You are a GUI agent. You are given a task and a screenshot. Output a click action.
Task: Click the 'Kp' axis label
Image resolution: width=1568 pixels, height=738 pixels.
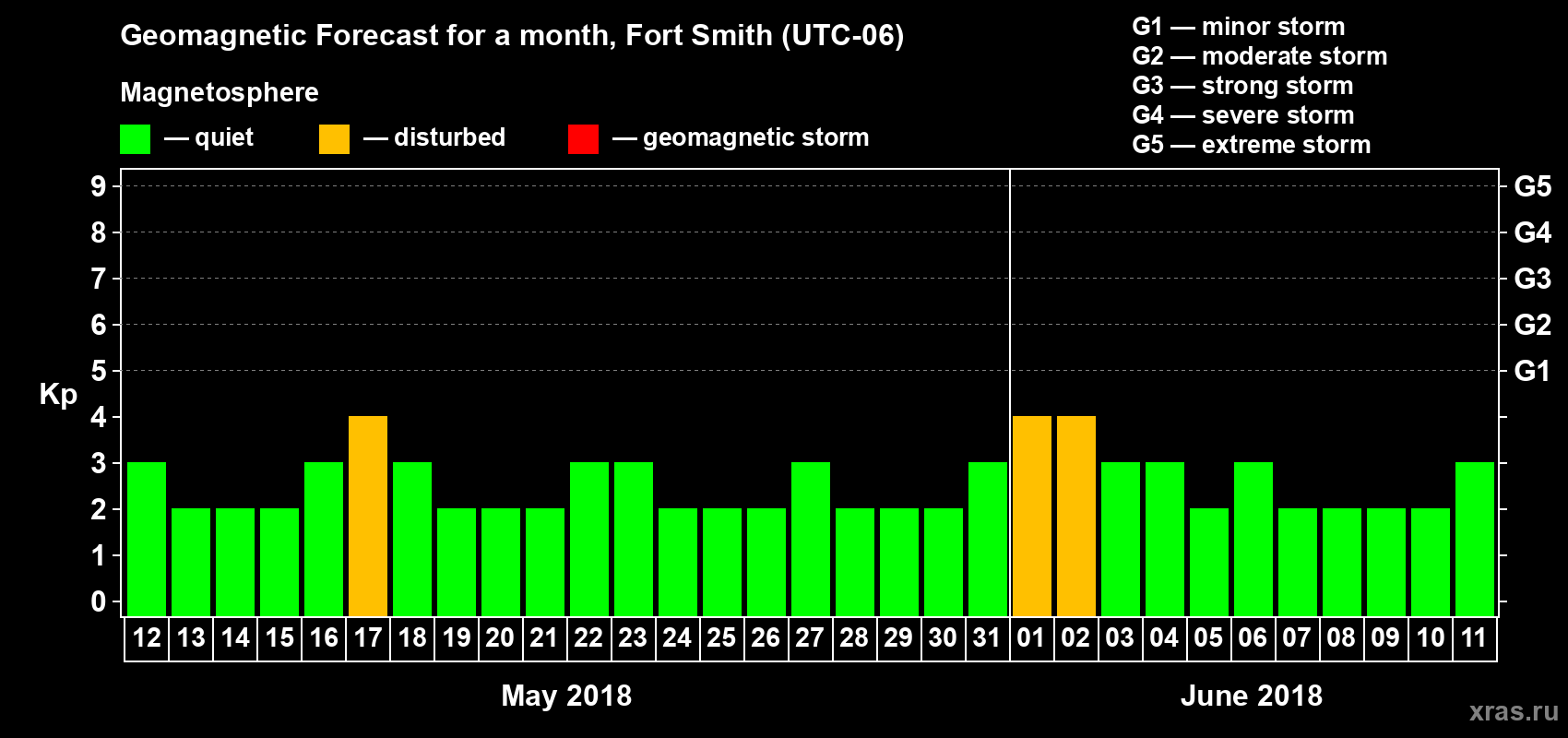58,395
